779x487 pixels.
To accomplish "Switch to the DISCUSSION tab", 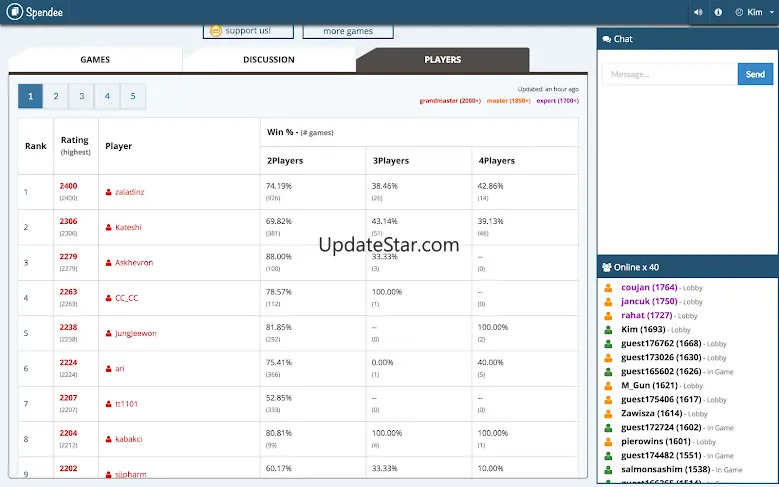I will (x=268, y=60).
